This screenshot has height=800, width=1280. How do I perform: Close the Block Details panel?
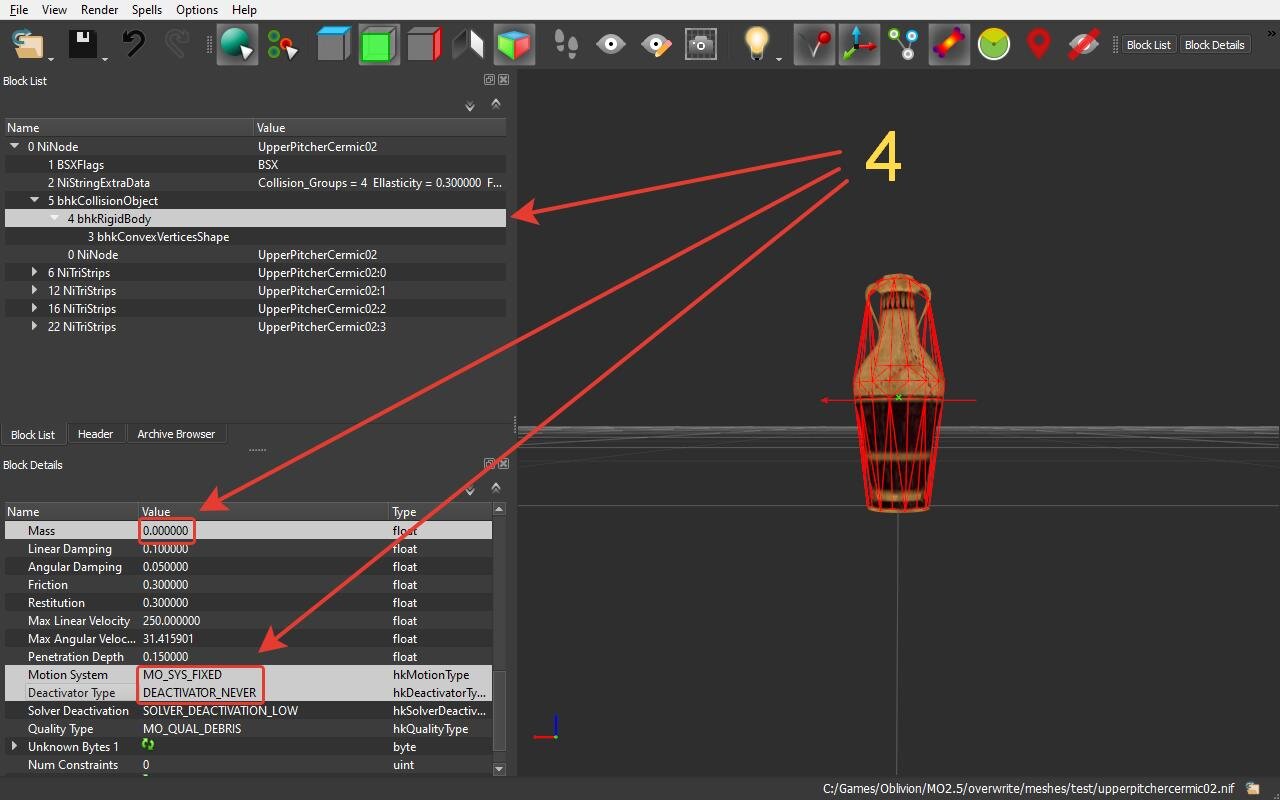pyautogui.click(x=503, y=464)
